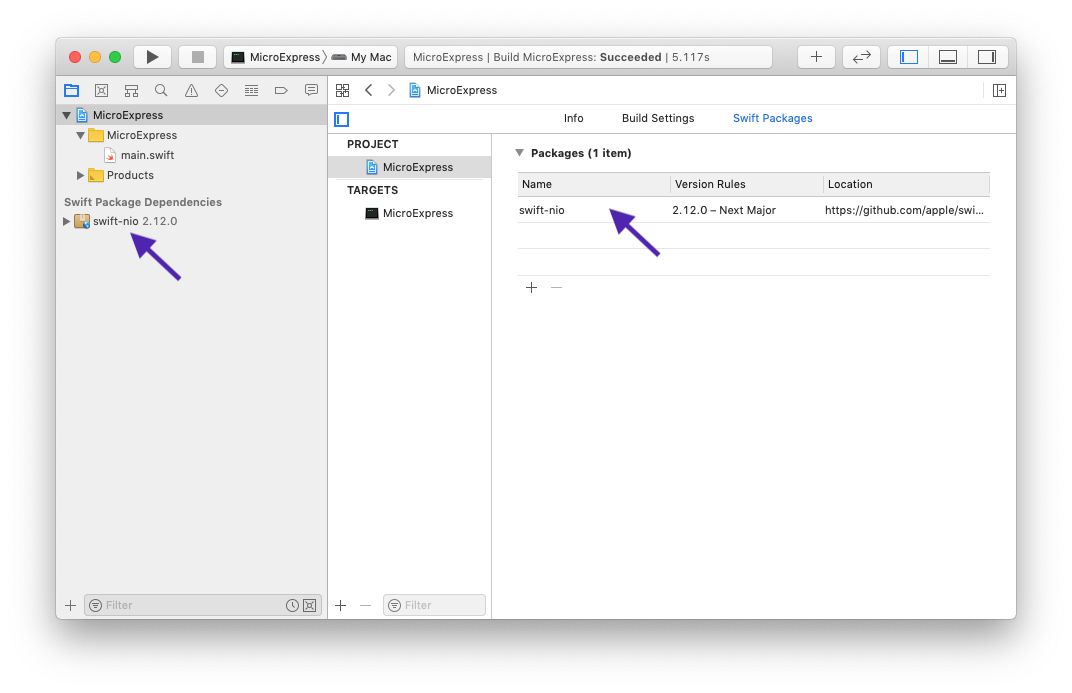The width and height of the screenshot is (1072, 693).
Task: Toggle the Inspectors panel visibility
Action: (987, 57)
